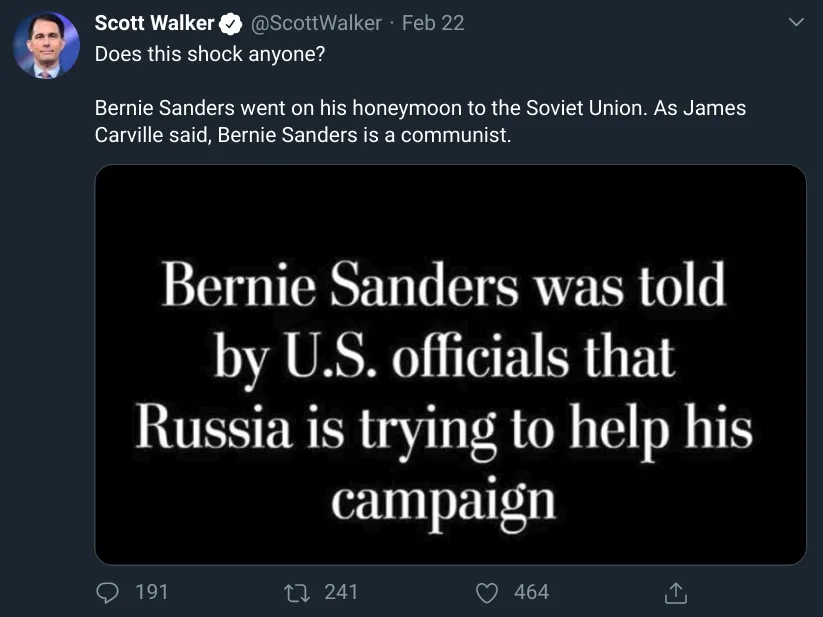Click the blue verified badge
Image resolution: width=823 pixels, height=617 pixels.
[230, 24]
